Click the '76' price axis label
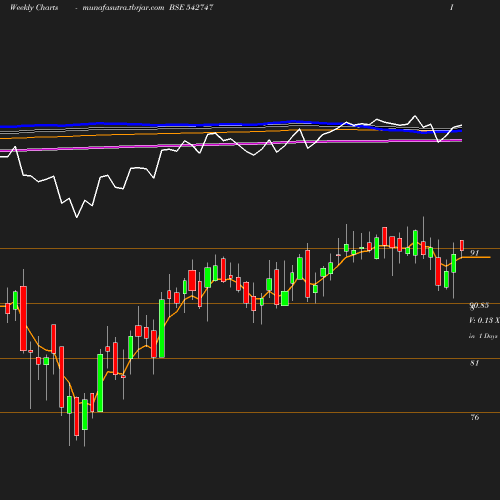Screen dimensions: 500x500 pos(475,417)
